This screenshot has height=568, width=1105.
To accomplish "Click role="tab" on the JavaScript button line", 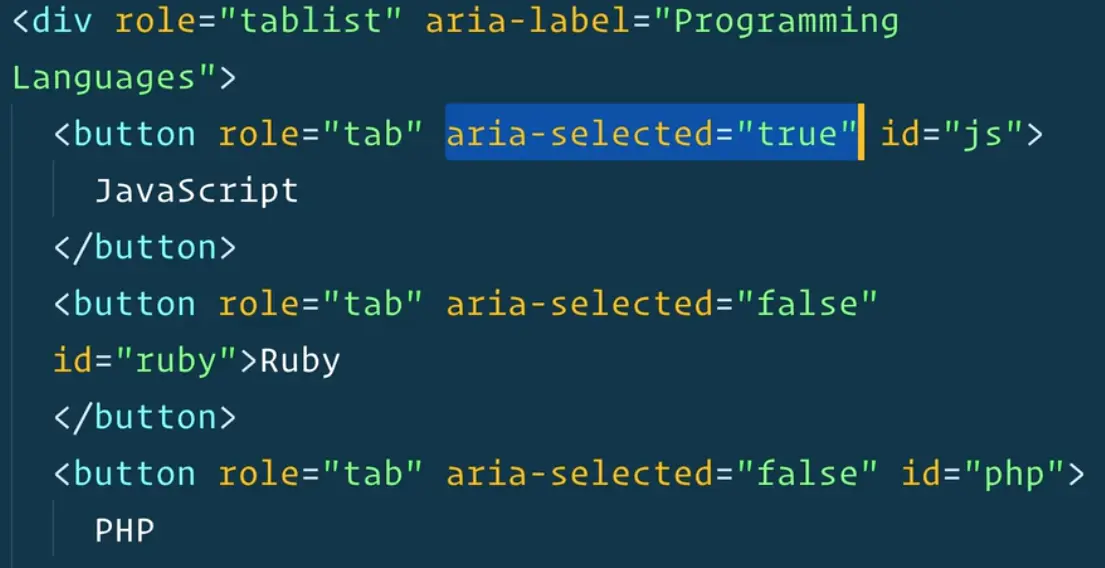I will coord(319,134).
